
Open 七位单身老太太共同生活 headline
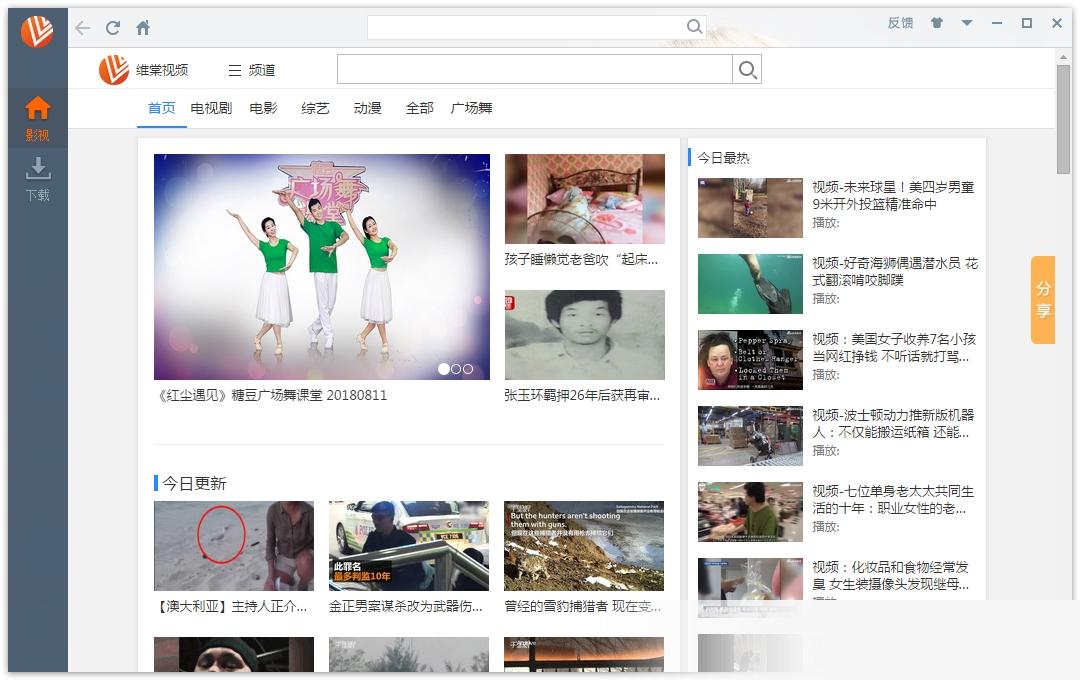tap(893, 499)
